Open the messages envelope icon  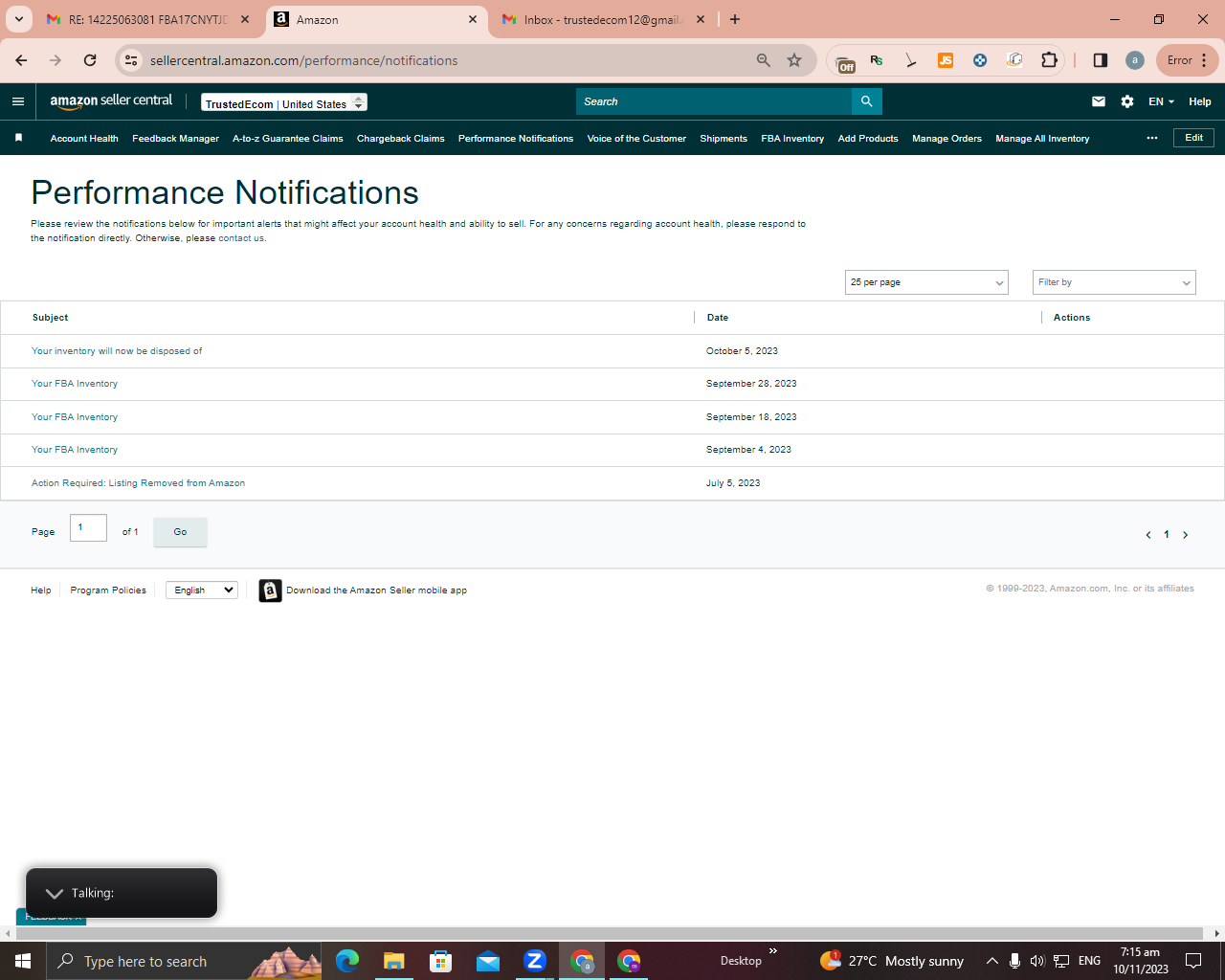pos(1099,101)
